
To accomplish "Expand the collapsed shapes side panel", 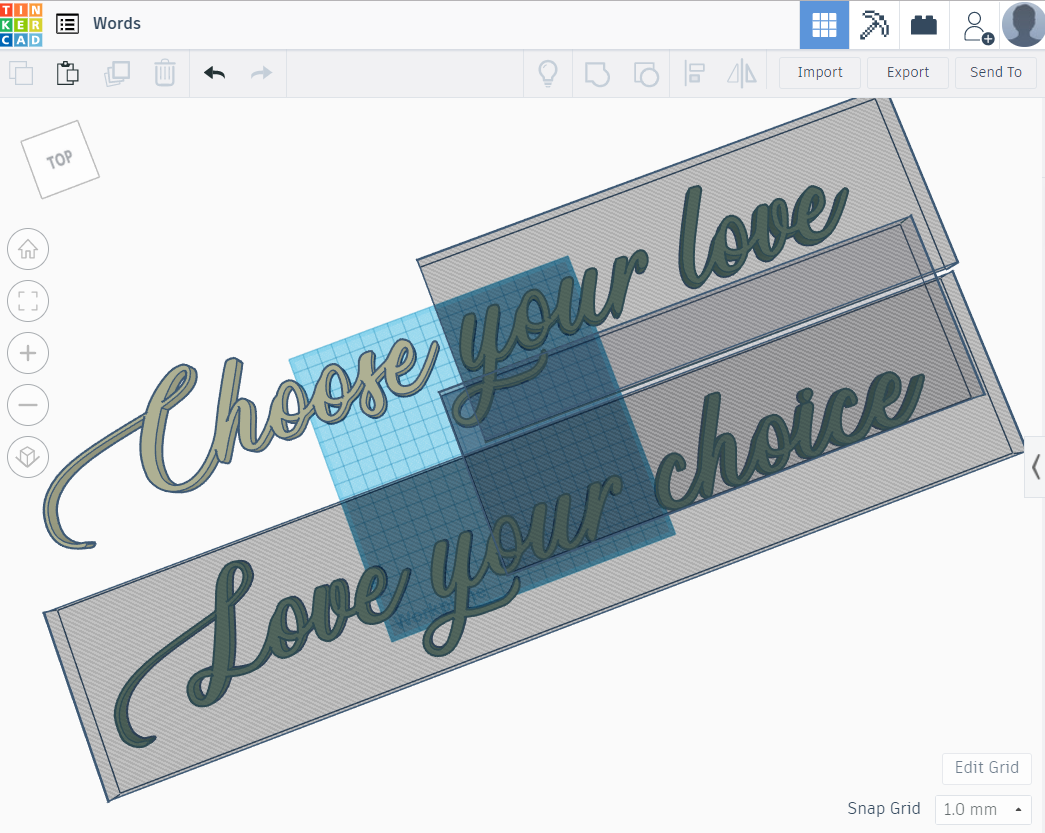I will tap(1035, 466).
